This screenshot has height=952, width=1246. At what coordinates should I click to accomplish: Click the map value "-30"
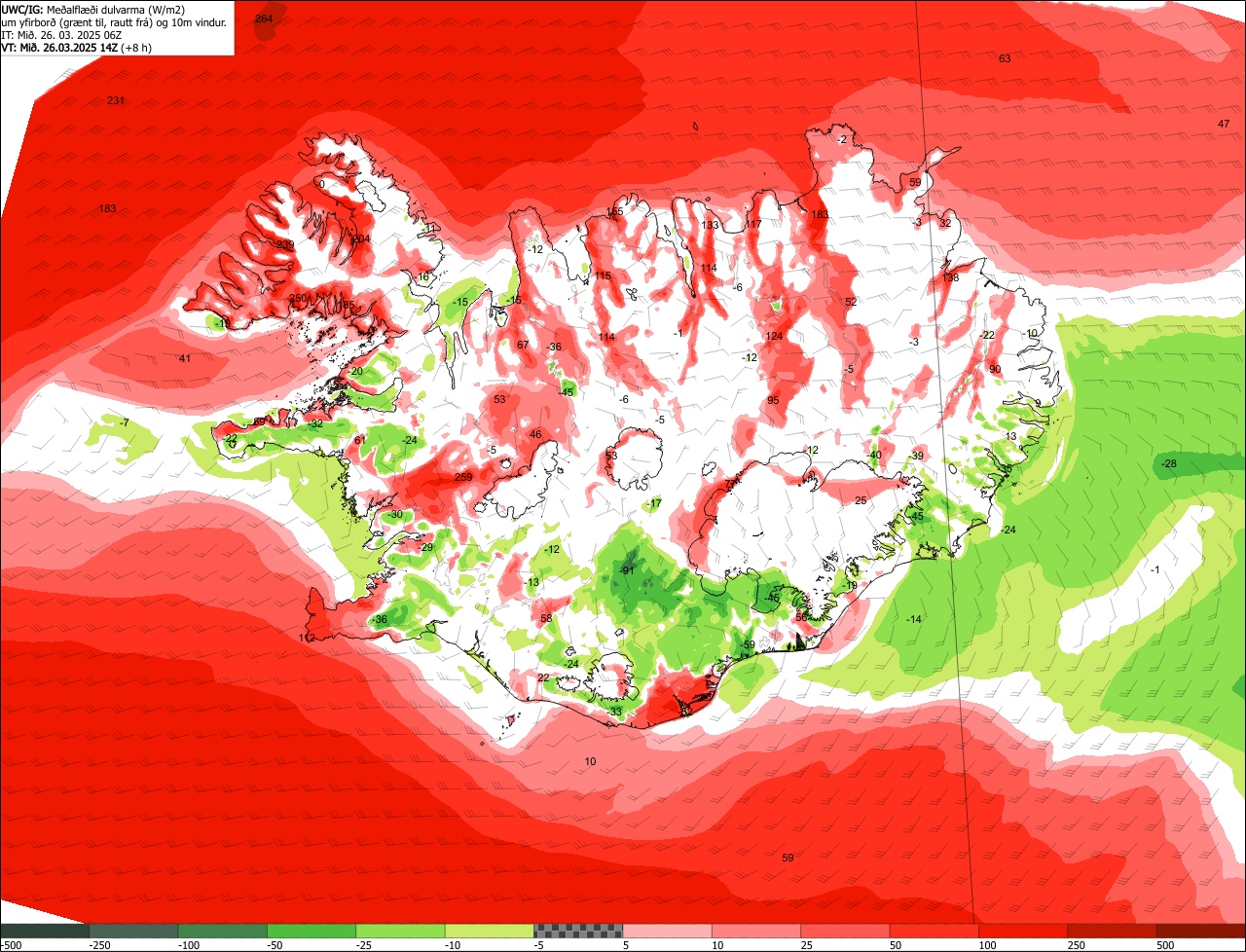(394, 515)
